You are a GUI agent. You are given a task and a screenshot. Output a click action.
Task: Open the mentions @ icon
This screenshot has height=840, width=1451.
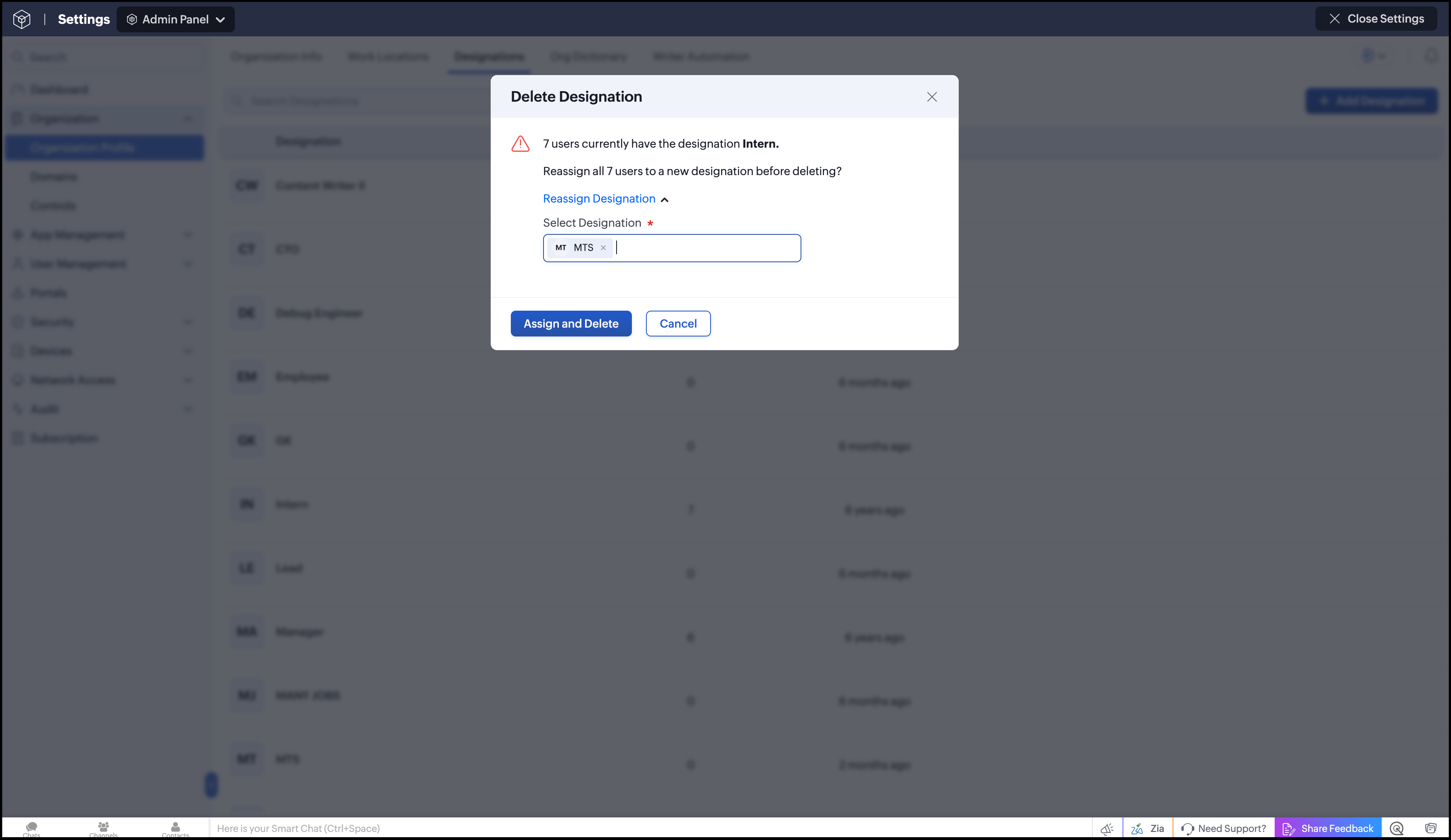[x=1396, y=828]
